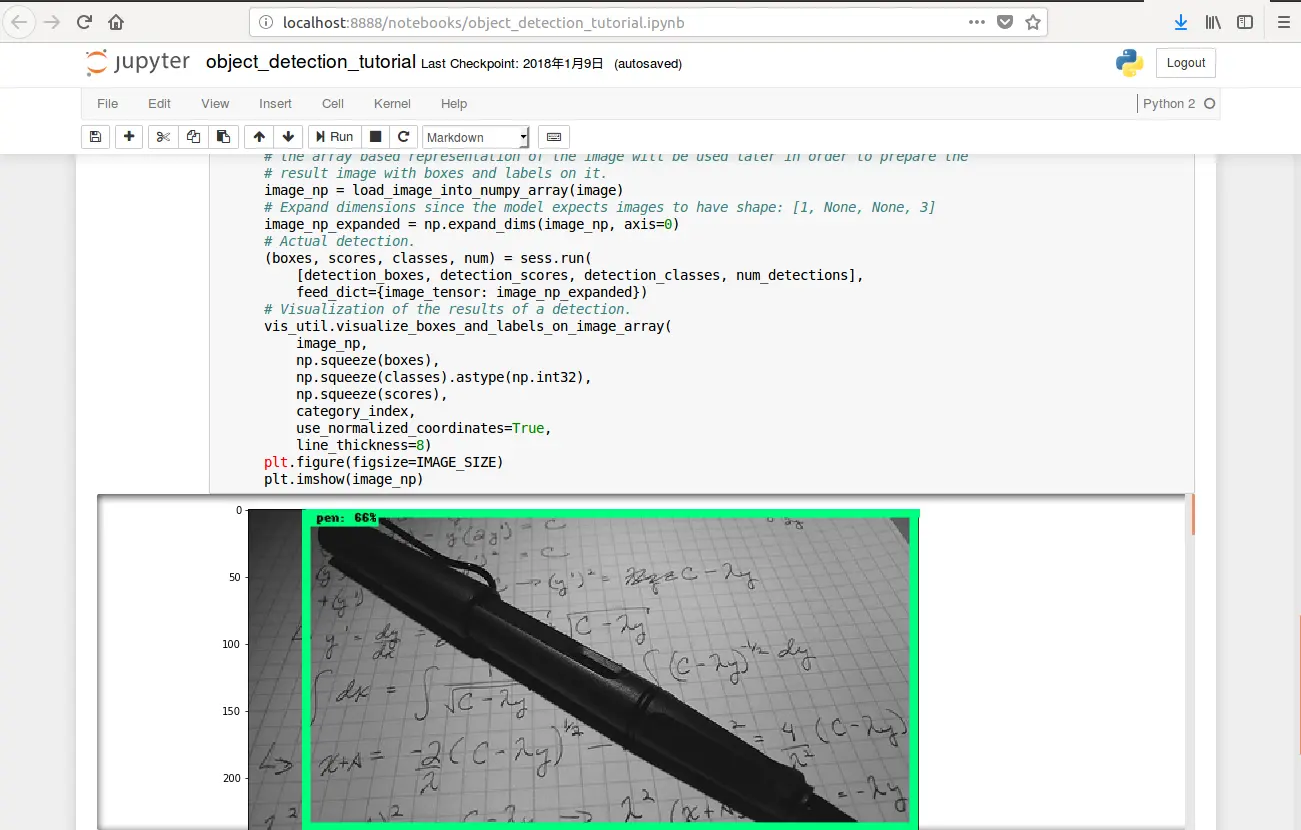Open the Edit menu
This screenshot has height=830, width=1301.
pyautogui.click(x=159, y=103)
